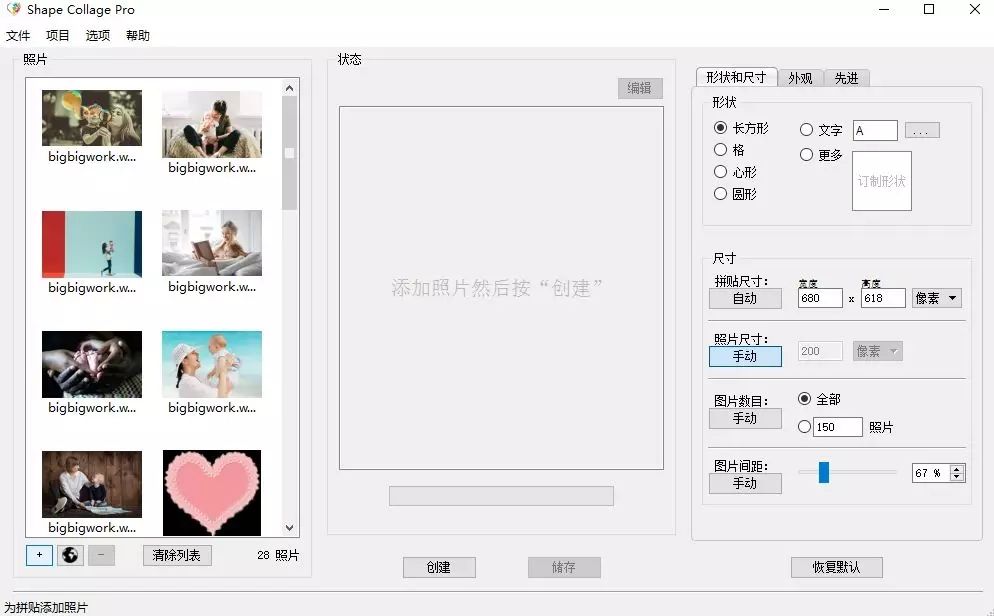The width and height of the screenshot is (994, 616).
Task: Select the woman reading book thumbnail
Action: point(212,243)
